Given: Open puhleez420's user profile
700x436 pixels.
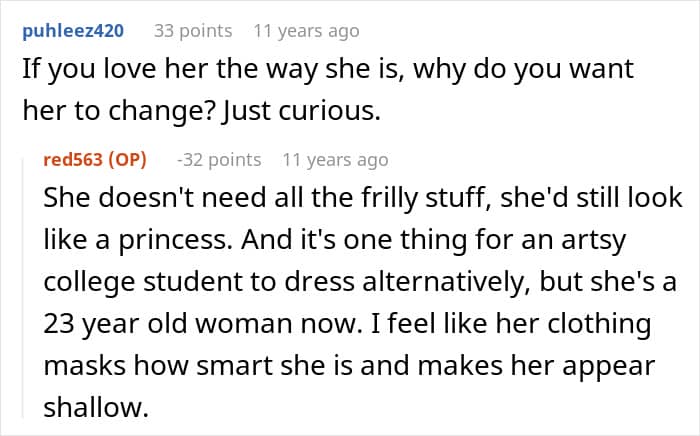Looking at the screenshot, I should [x=72, y=31].
